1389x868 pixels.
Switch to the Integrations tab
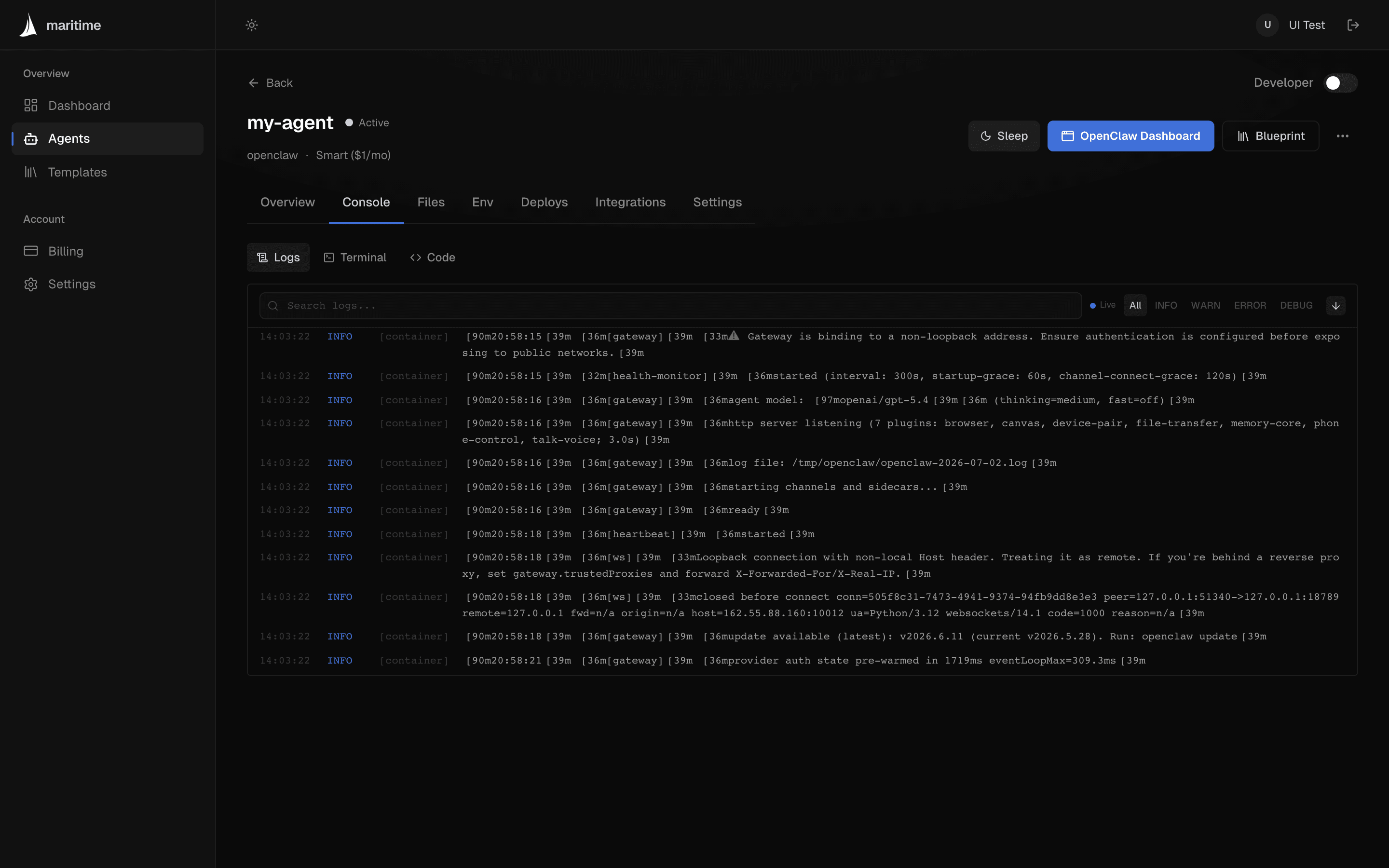[x=630, y=202]
